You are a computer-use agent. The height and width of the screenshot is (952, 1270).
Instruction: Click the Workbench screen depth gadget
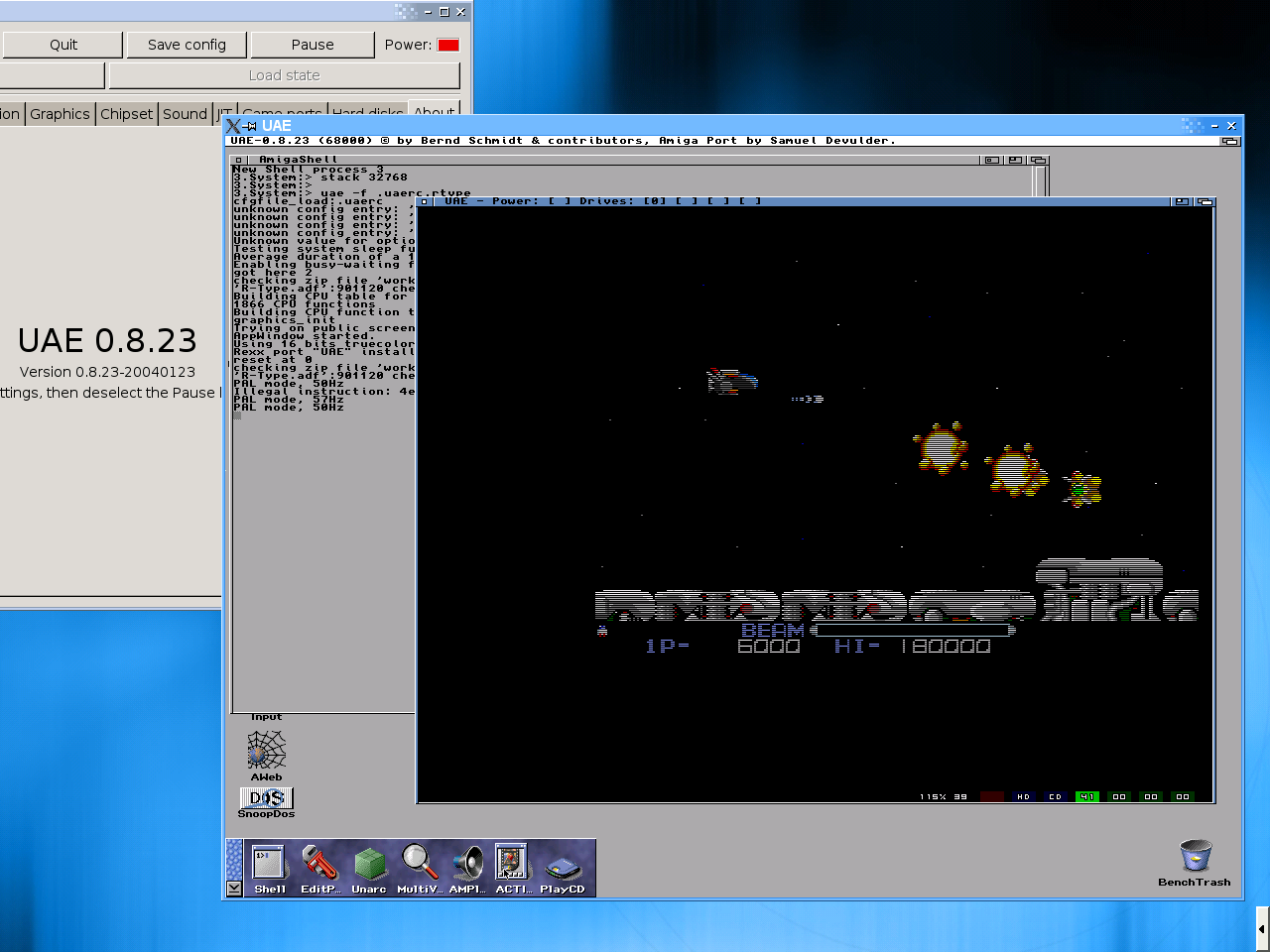click(1230, 141)
